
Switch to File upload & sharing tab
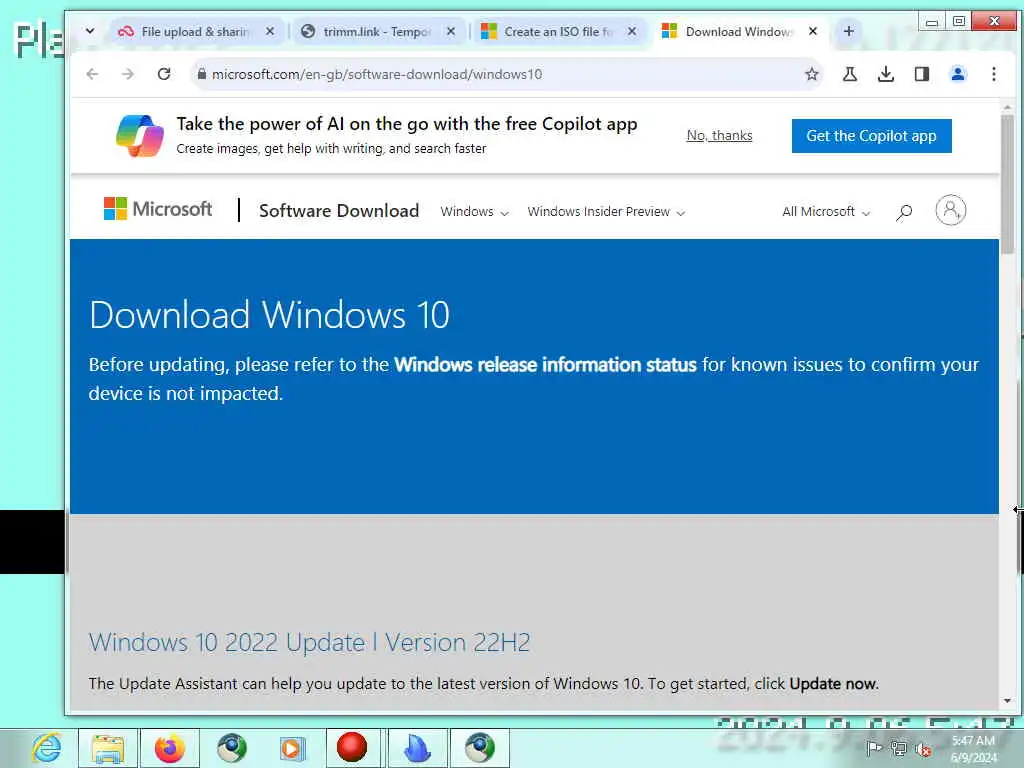pos(196,31)
